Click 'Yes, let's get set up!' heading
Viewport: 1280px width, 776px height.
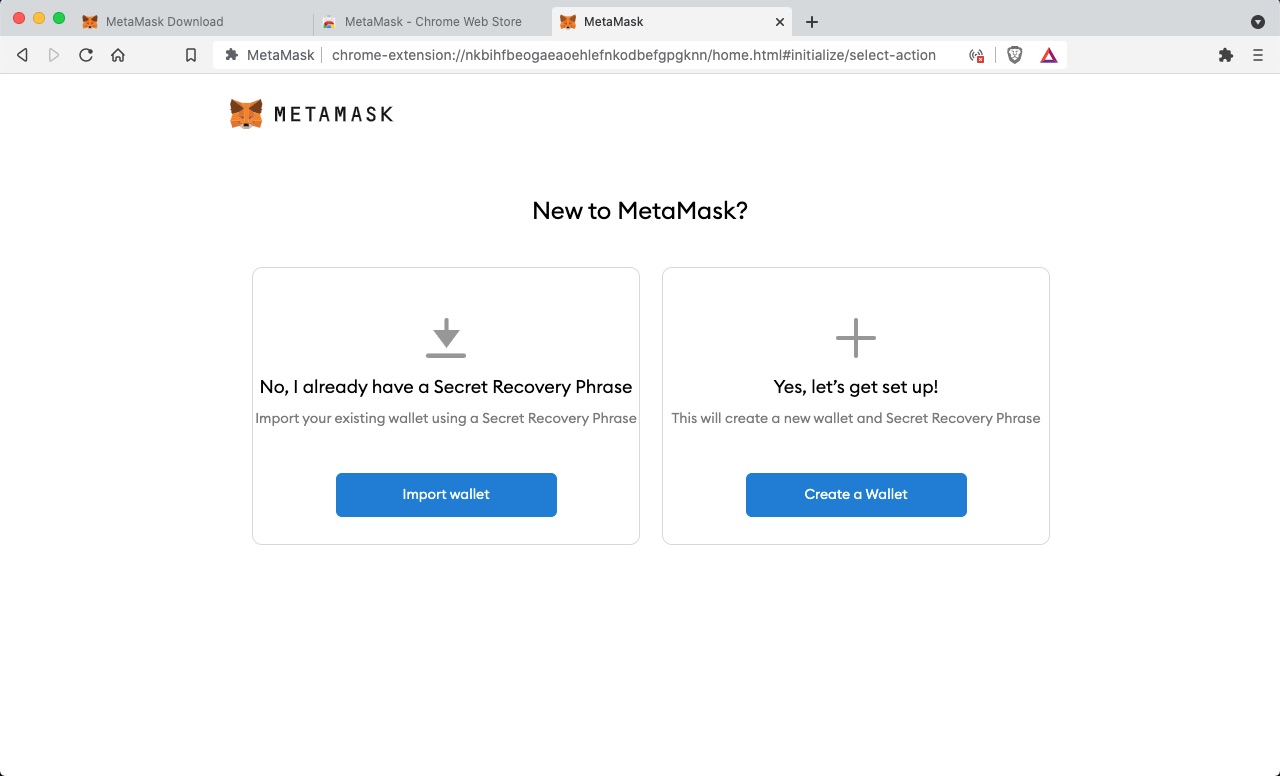856,387
